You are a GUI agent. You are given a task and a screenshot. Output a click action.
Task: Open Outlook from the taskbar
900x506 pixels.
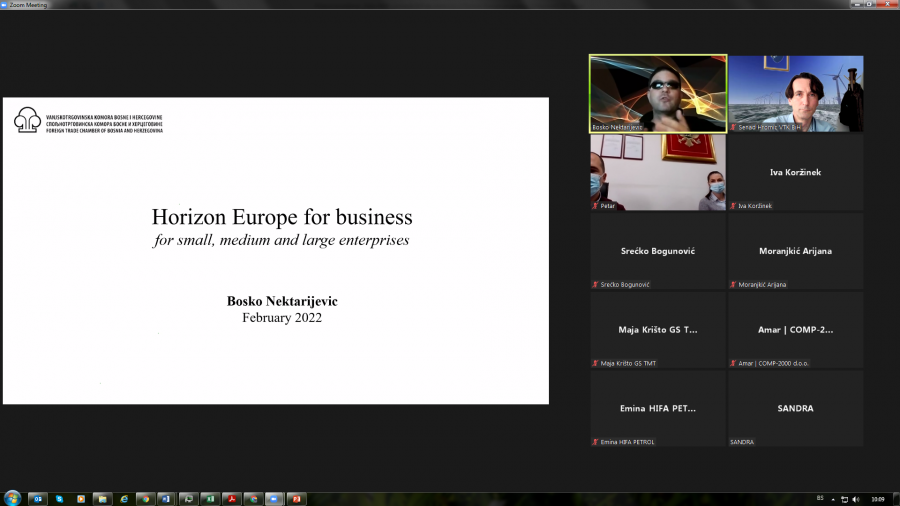click(x=37, y=499)
